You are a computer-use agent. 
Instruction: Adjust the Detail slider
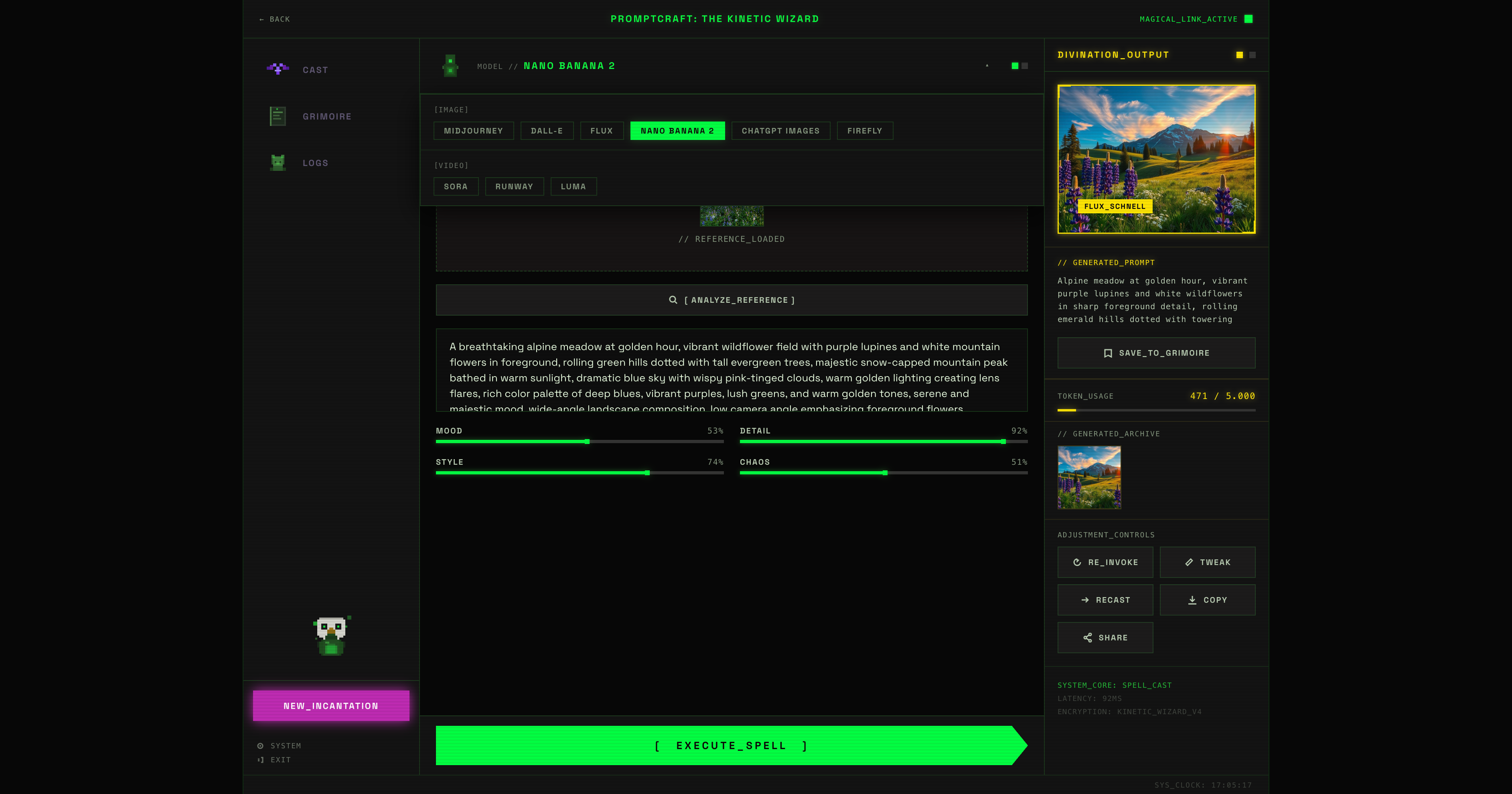[884, 441]
